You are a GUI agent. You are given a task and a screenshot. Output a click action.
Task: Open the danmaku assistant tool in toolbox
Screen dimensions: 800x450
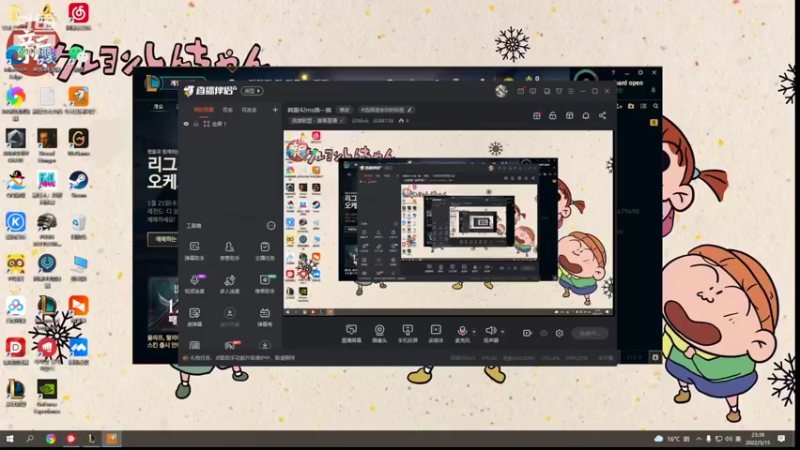tap(194, 251)
